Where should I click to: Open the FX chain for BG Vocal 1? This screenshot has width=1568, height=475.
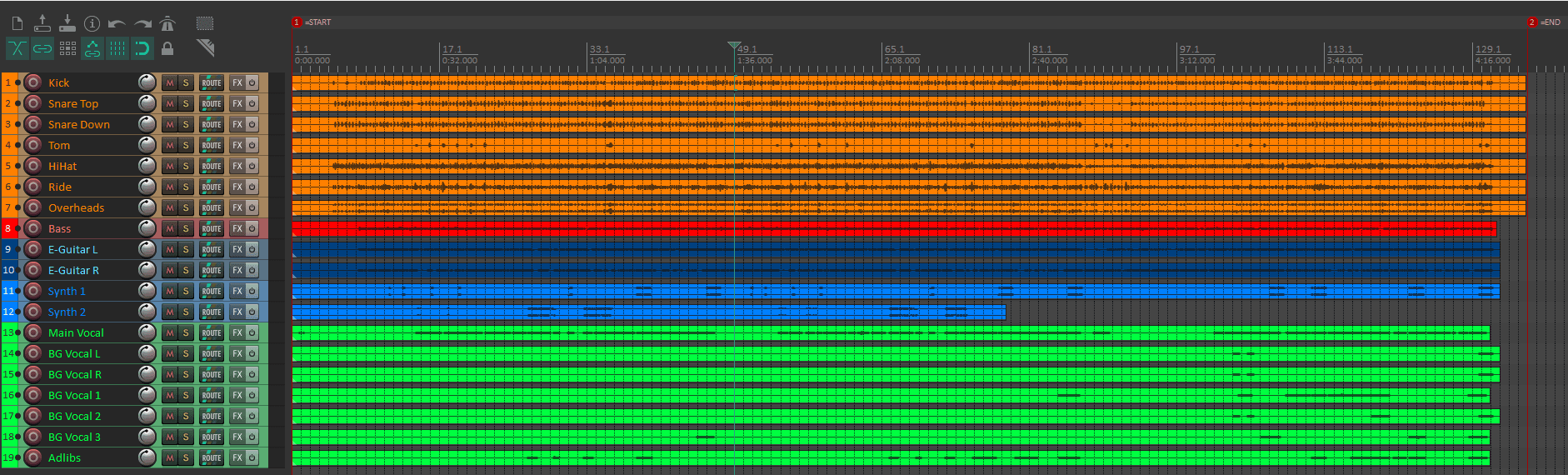(x=237, y=395)
